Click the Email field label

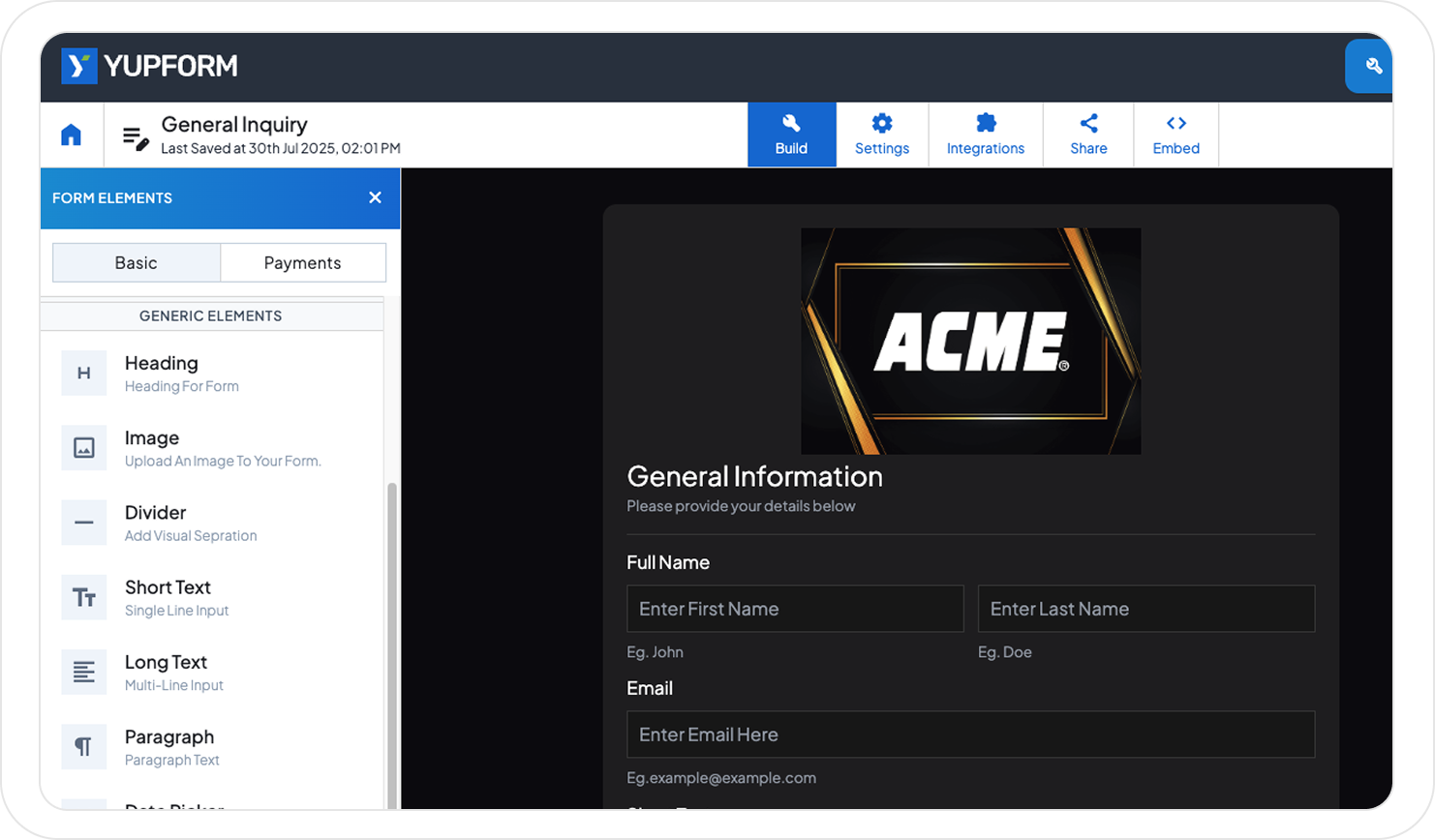click(x=650, y=688)
